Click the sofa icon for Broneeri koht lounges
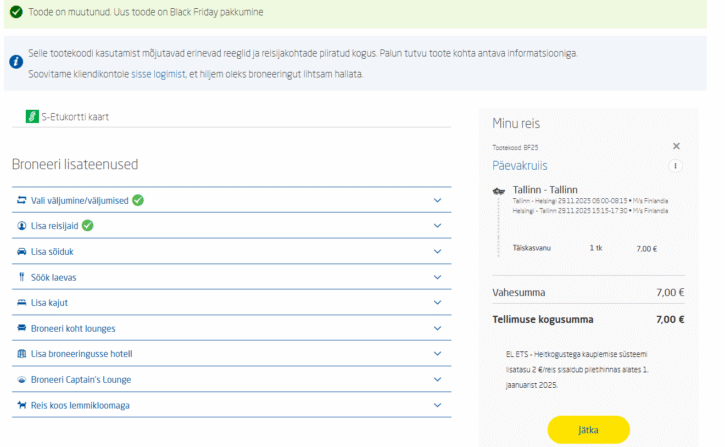This screenshot has width=725, height=447. 22,328
